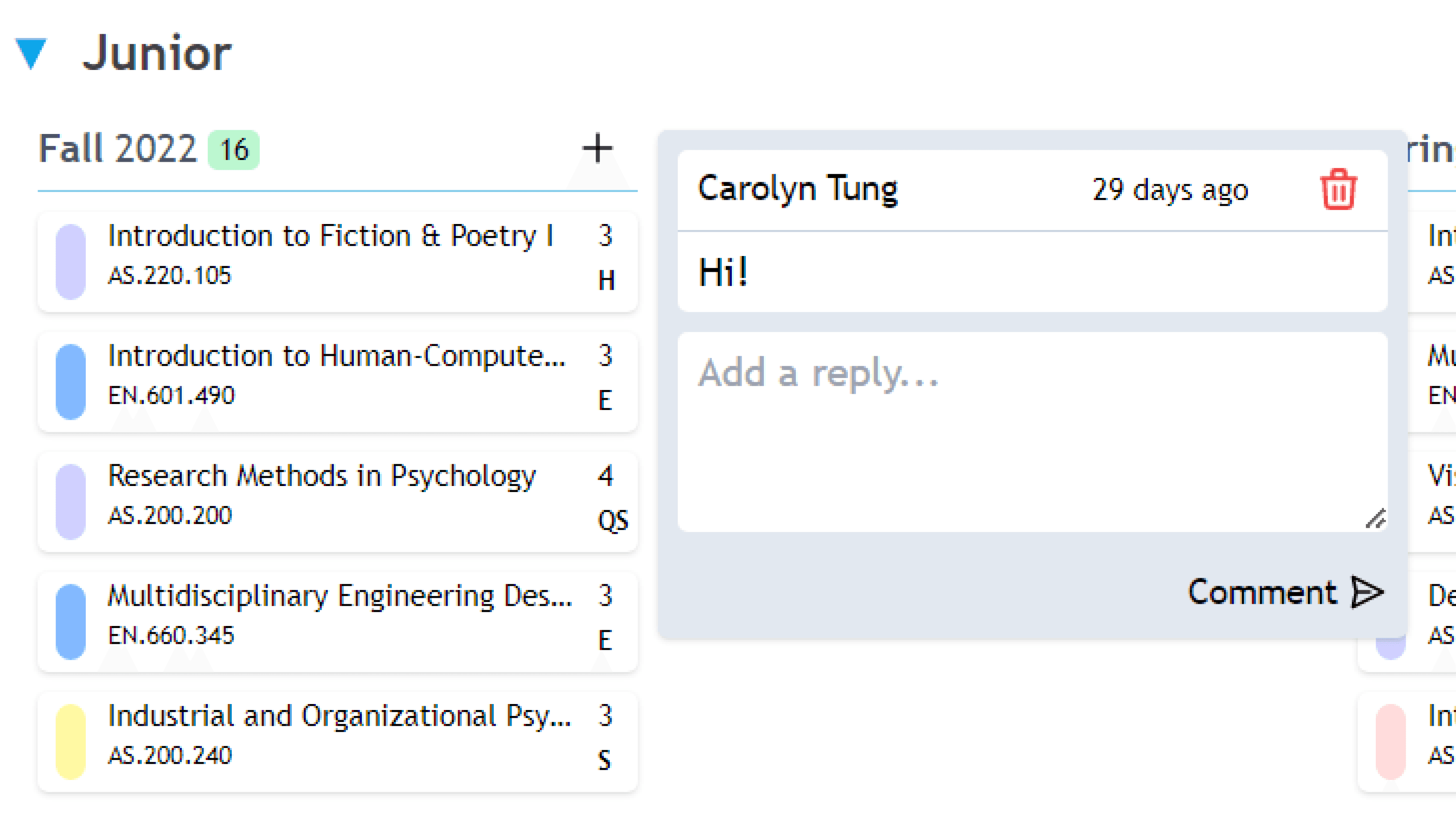Click lavender color tag on Fiction & Poetry
The image size is (1456, 838).
(71, 262)
